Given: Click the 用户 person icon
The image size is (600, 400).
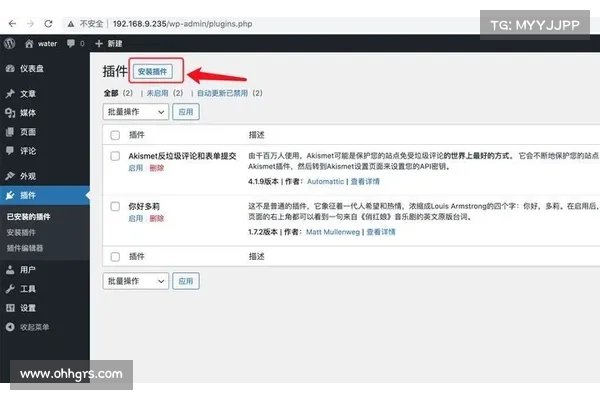Looking at the screenshot, I should pos(10,270).
